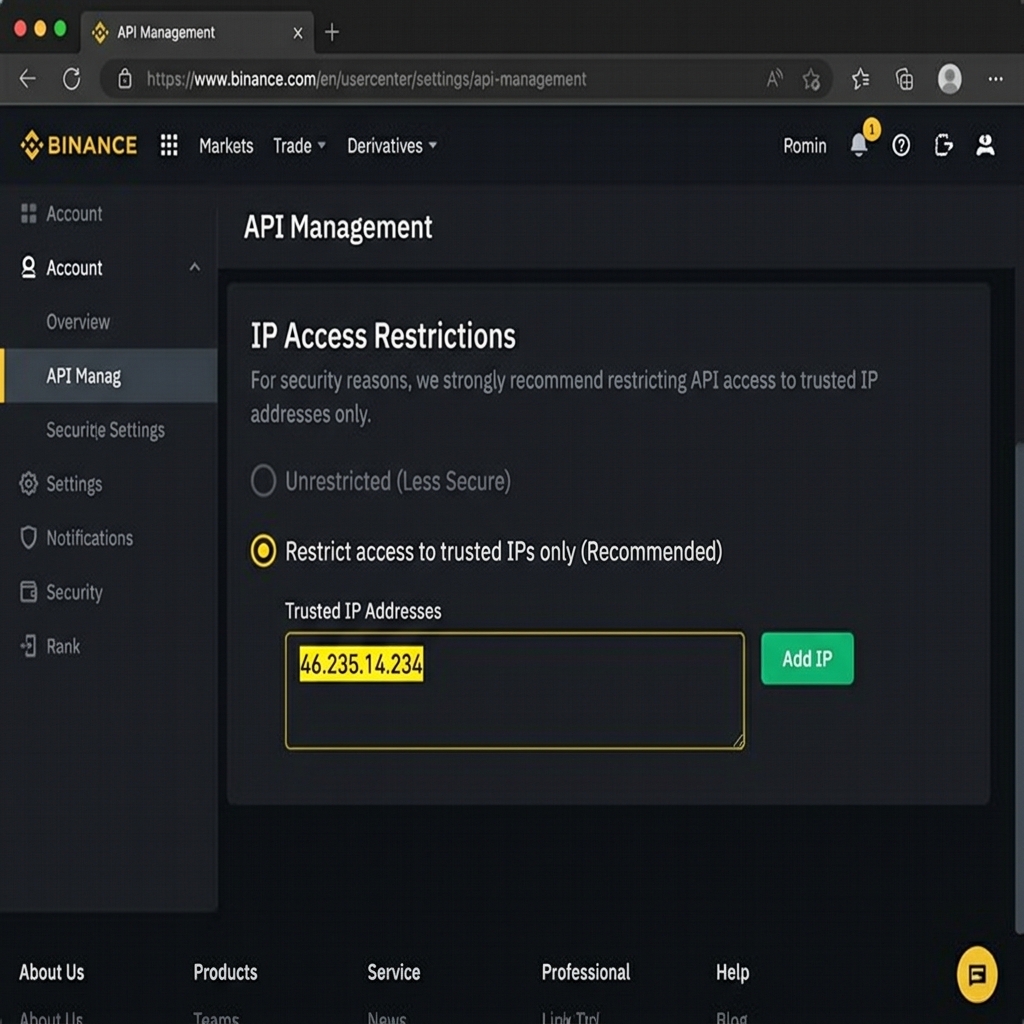This screenshot has width=1024, height=1024.
Task: Select Restrict access to trusted IPs radio
Action: [x=263, y=551]
